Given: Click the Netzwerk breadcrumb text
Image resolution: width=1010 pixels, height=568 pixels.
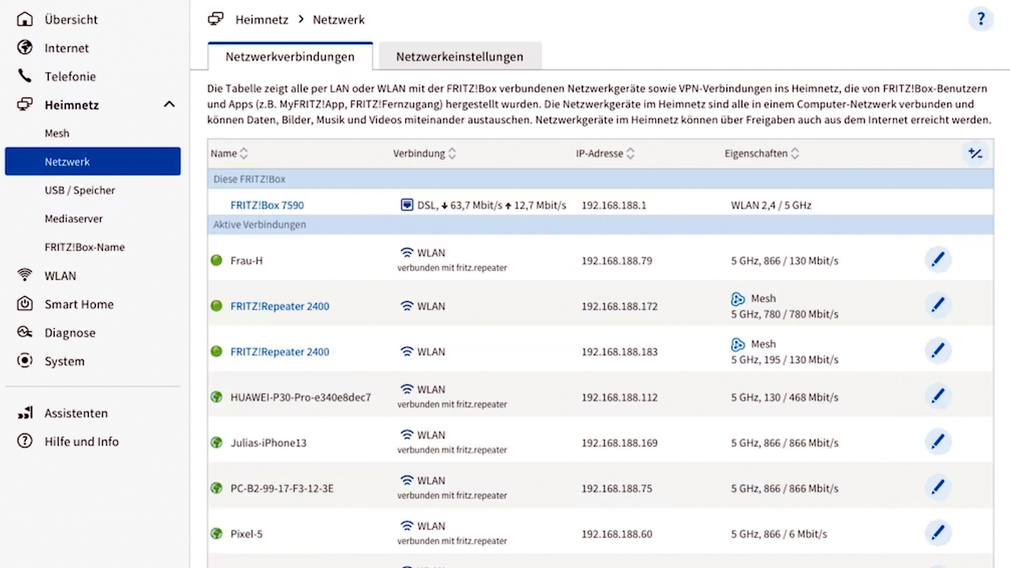Looking at the screenshot, I should [x=339, y=19].
